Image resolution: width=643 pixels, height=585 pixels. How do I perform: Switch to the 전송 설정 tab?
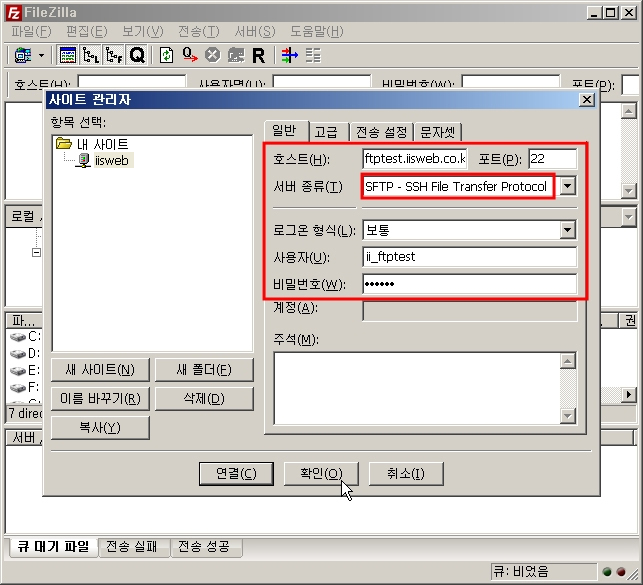pos(381,132)
